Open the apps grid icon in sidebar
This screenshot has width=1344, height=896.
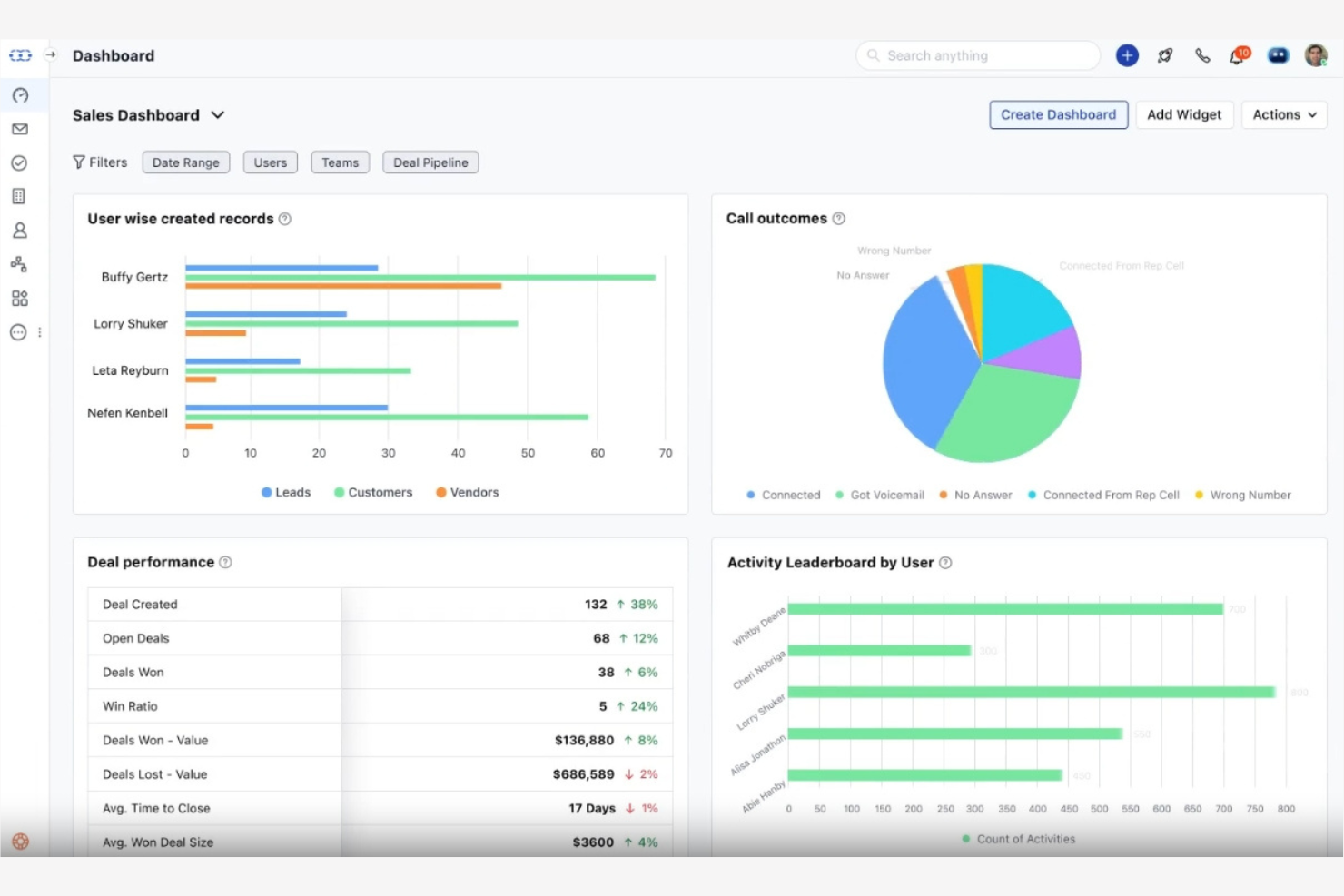19,299
